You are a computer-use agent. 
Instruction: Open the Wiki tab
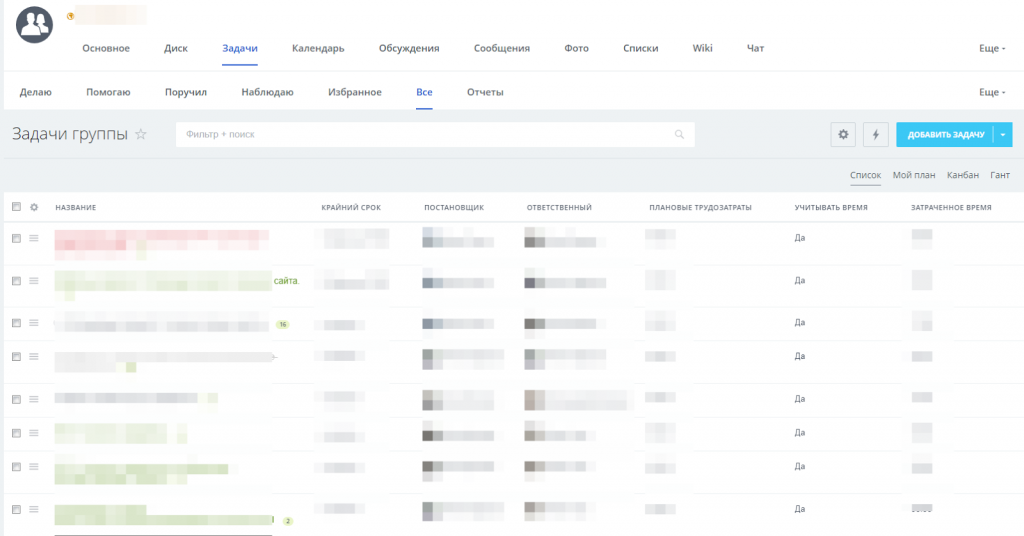[x=702, y=48]
